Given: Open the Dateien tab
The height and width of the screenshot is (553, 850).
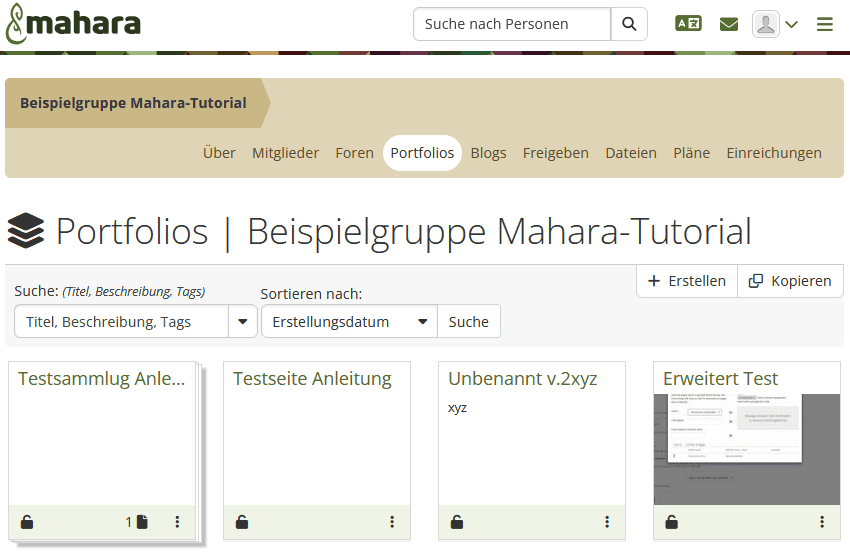Looking at the screenshot, I should [x=631, y=153].
